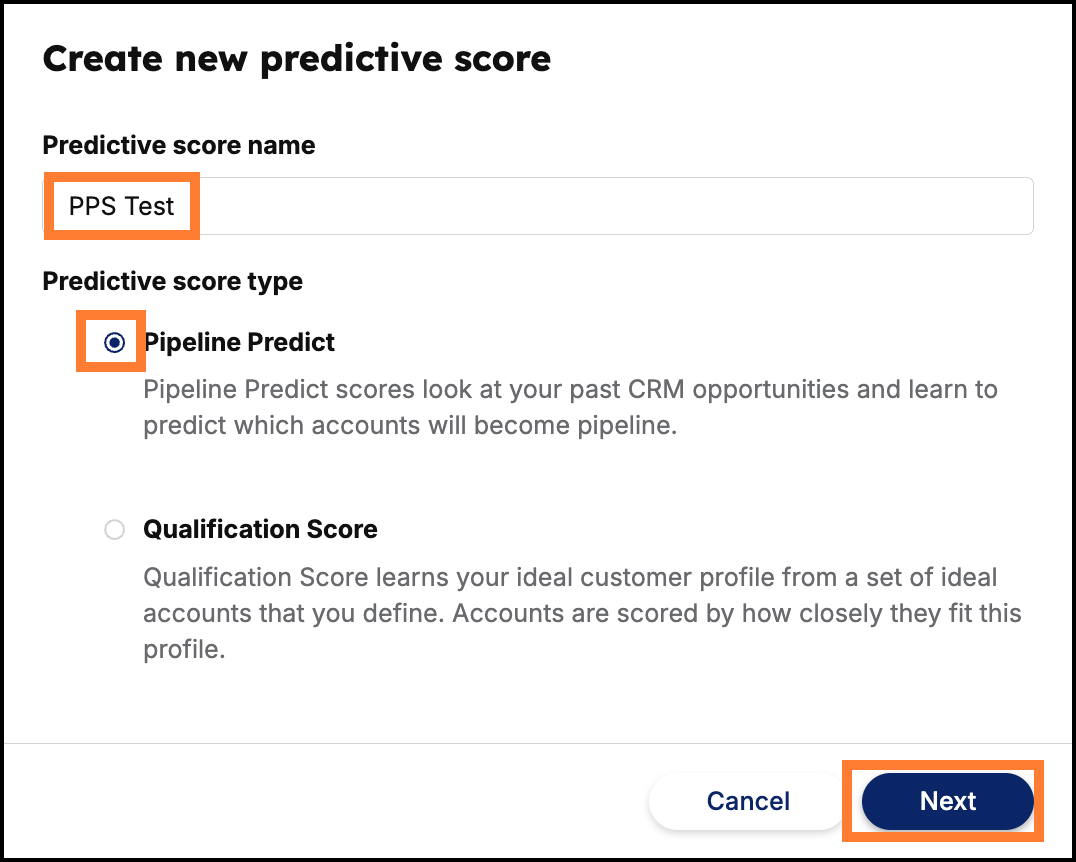Image resolution: width=1076 pixels, height=862 pixels.
Task: Click the 'Predictive score type' heading
Action: pyautogui.click(x=172, y=281)
